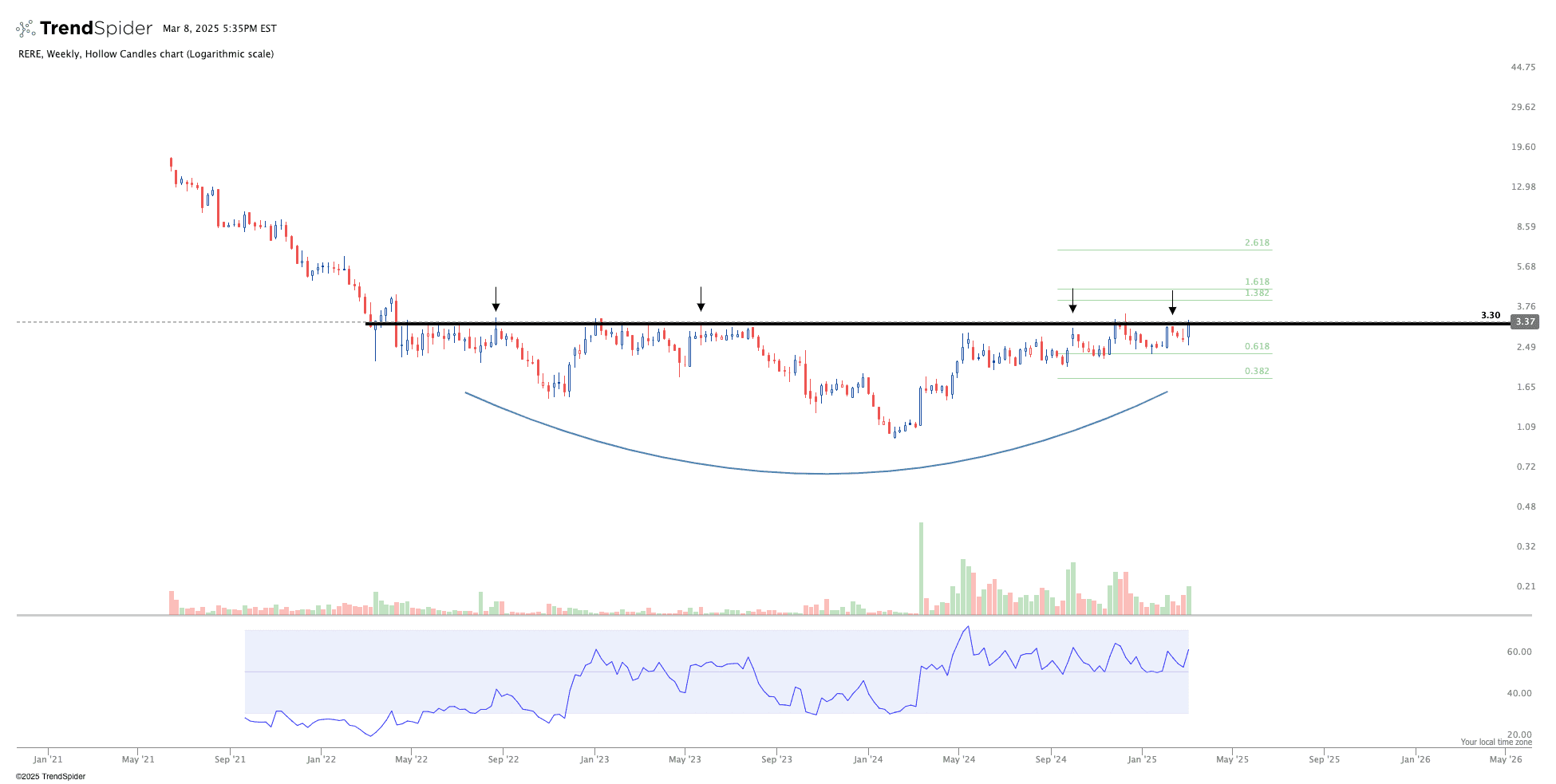The image size is (1556, 784).
Task: Click the RERE Weekly Hollow Candles chart title
Action: (x=146, y=54)
